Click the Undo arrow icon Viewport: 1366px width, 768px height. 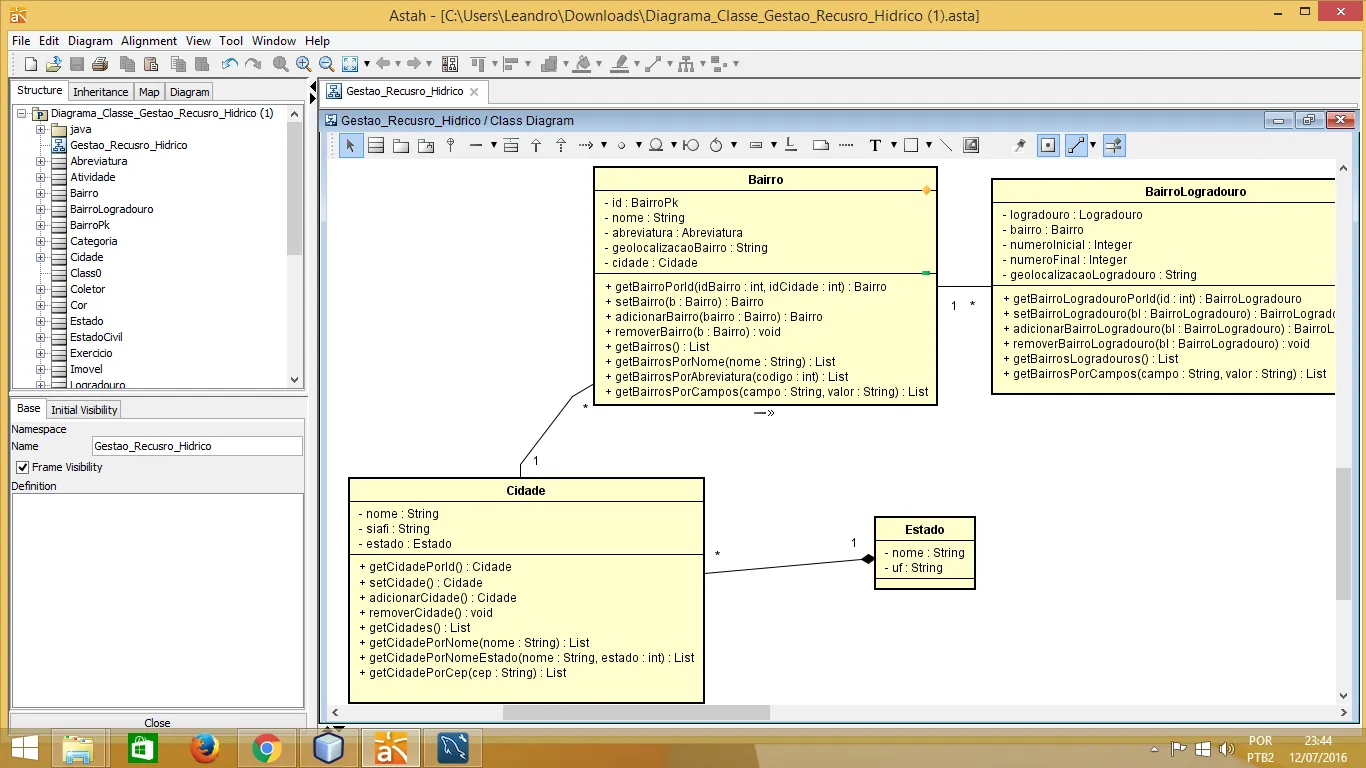click(230, 64)
